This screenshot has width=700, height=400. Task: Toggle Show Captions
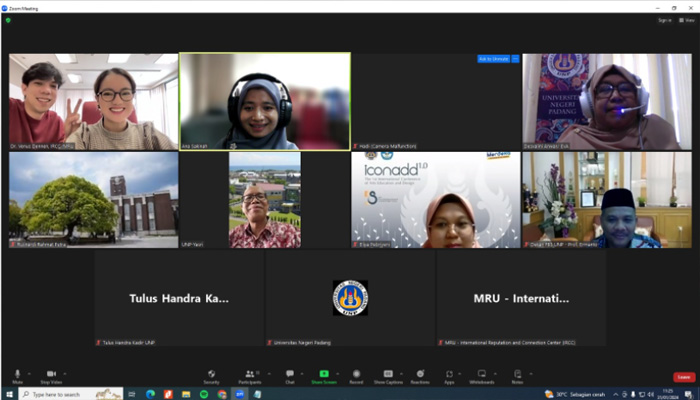(387, 376)
